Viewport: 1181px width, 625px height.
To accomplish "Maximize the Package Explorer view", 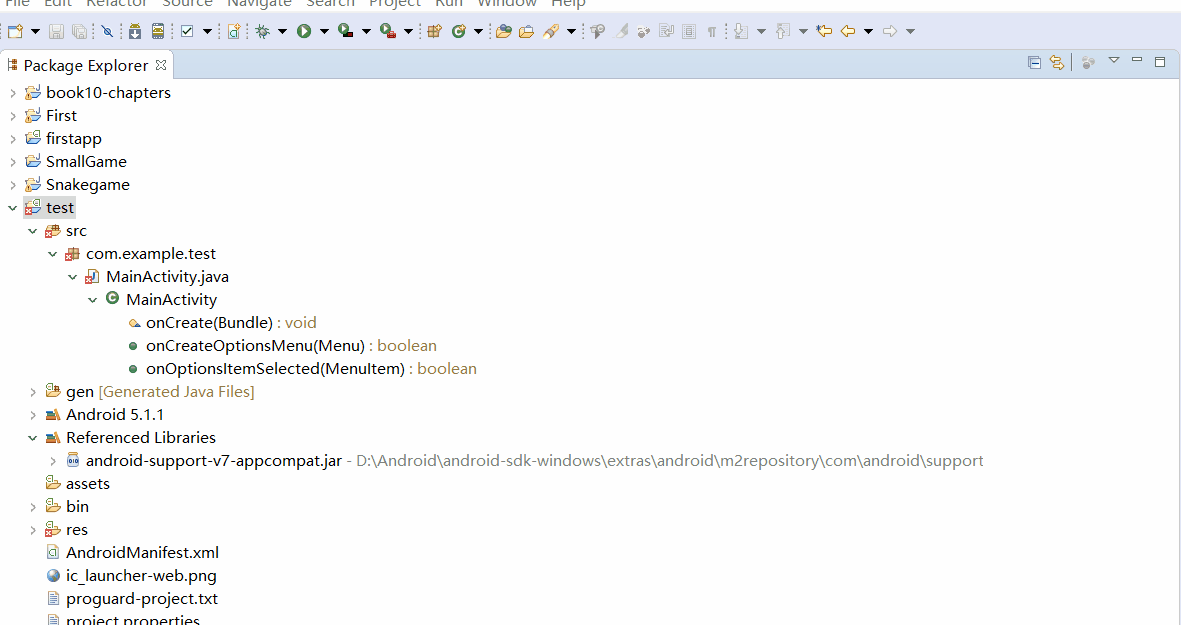I will click(1160, 62).
